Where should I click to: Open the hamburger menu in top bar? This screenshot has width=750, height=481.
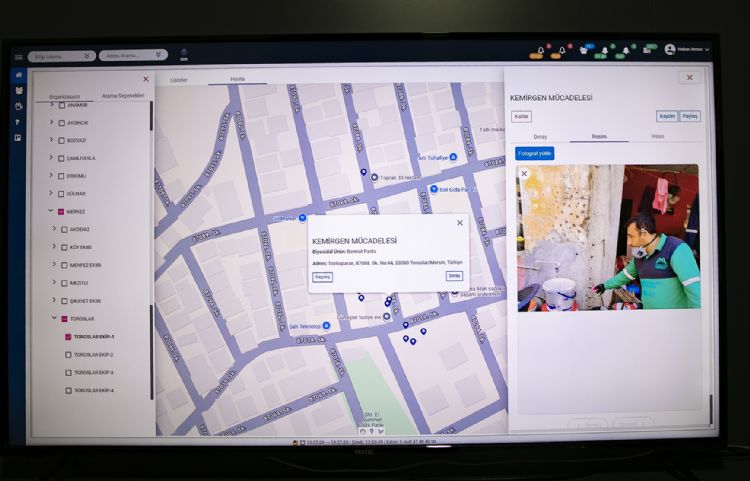click(18, 57)
